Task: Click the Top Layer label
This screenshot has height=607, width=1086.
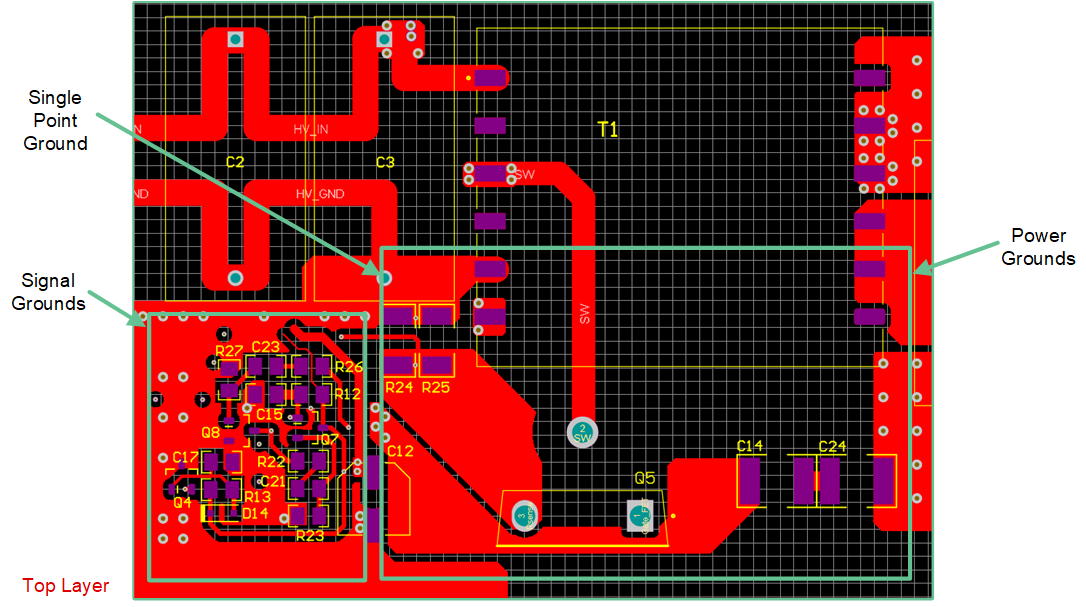Action: point(66,586)
